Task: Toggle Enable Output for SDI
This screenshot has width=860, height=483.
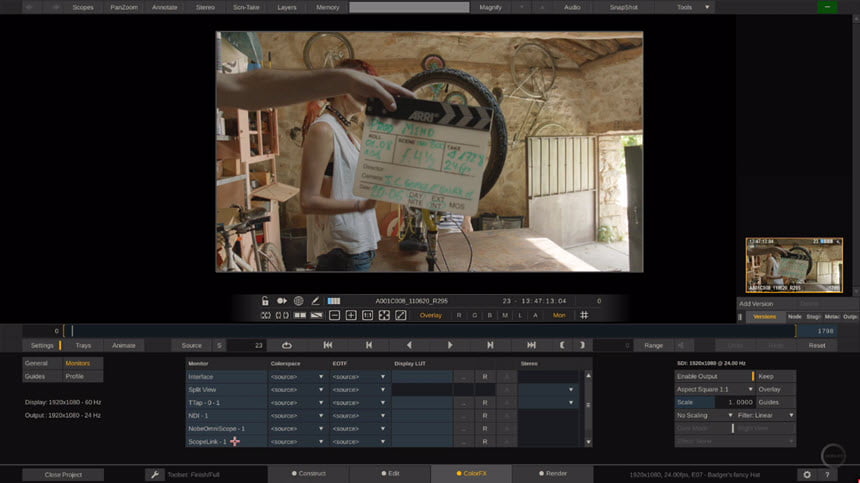Action: [x=714, y=377]
